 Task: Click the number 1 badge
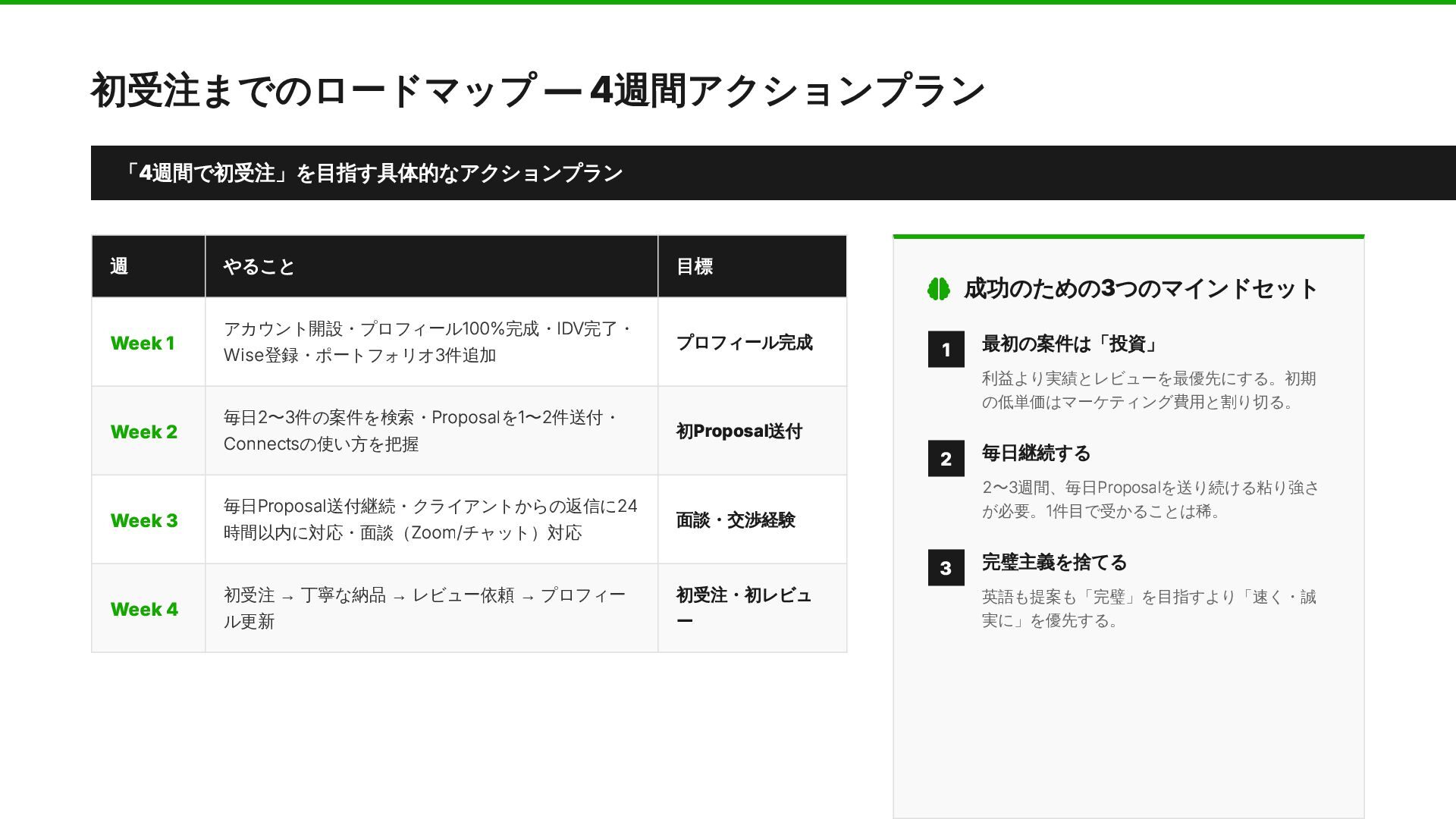(946, 350)
